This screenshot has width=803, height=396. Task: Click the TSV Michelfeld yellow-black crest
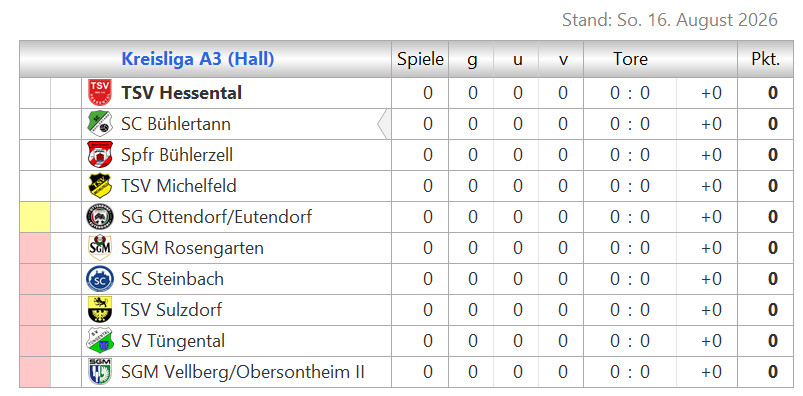click(99, 186)
